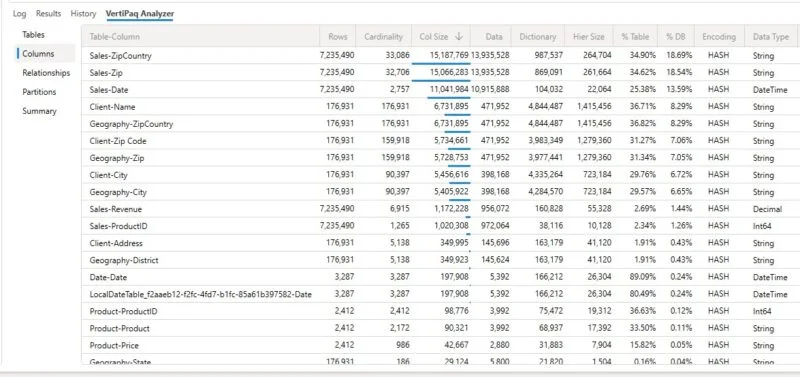Select the Product-Price row
The image size is (800, 377).
coord(440,345)
